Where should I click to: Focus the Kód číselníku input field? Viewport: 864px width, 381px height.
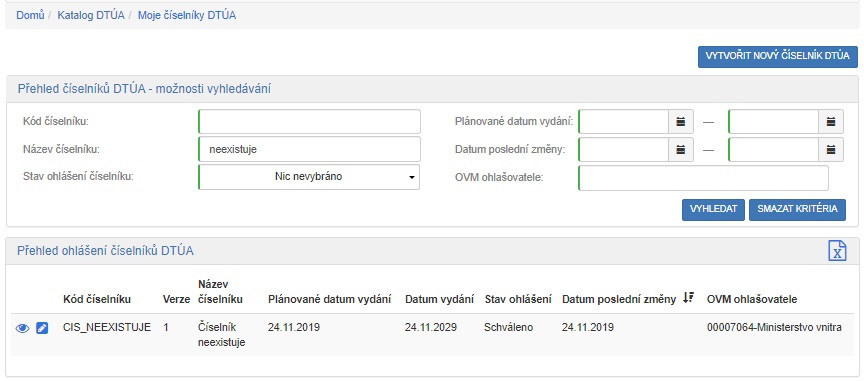pos(309,121)
